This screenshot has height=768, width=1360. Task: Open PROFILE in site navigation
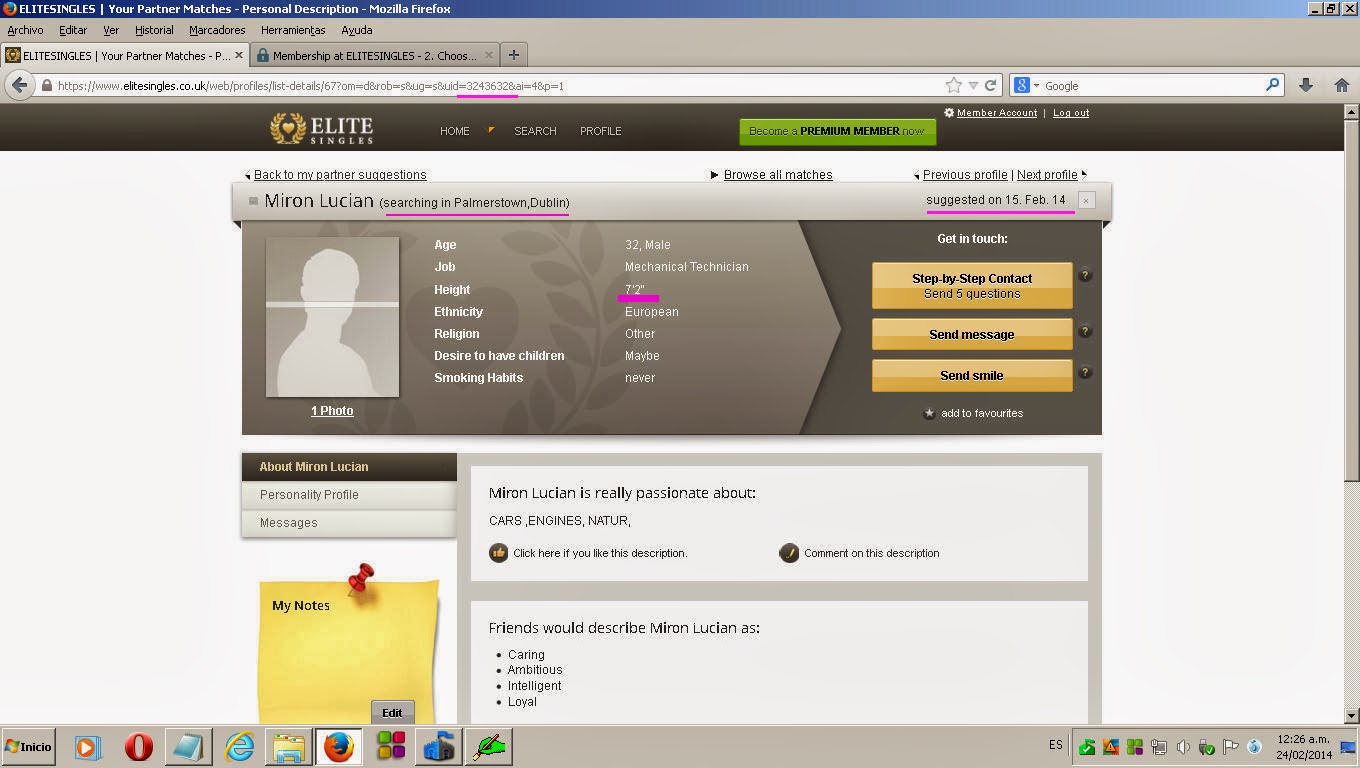601,131
